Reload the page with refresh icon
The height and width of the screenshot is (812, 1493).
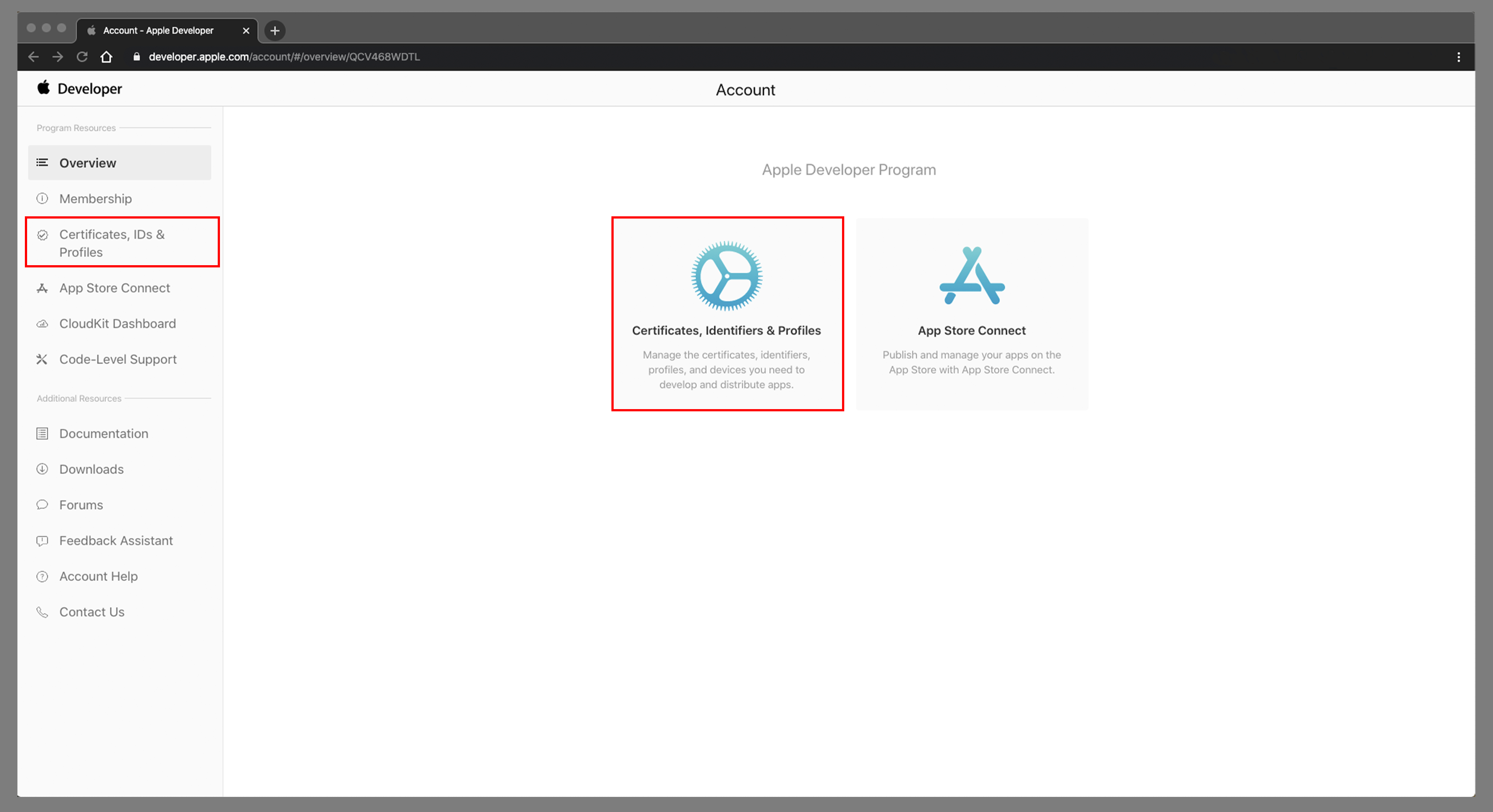coord(82,57)
